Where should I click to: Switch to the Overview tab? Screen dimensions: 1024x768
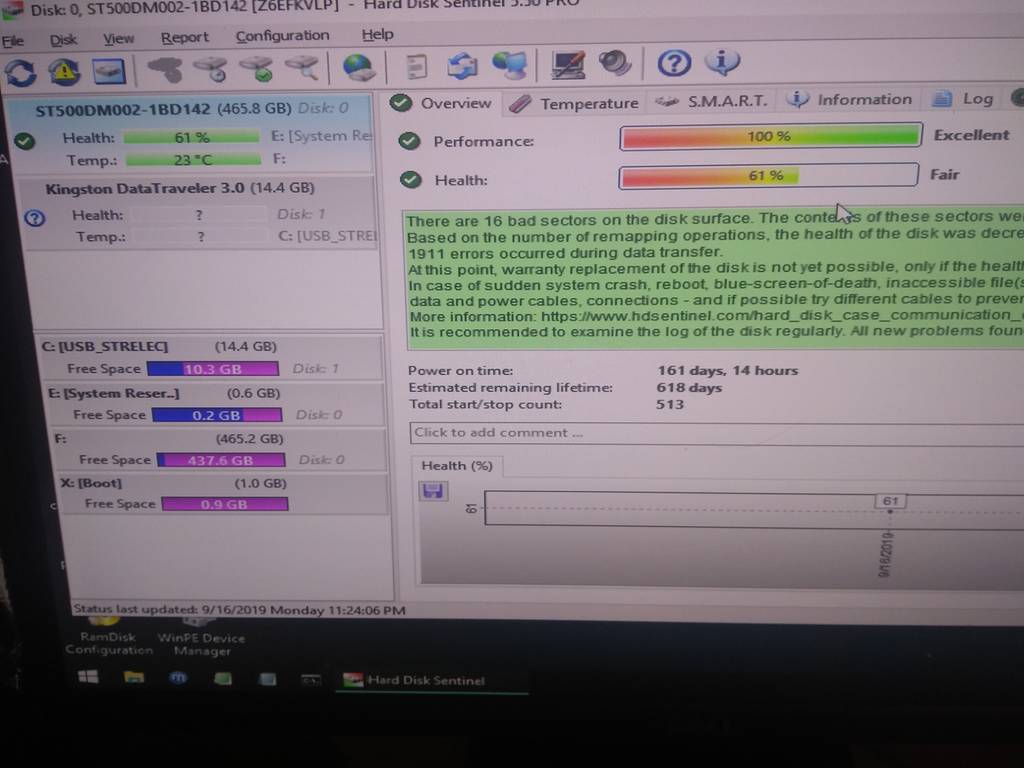441,103
